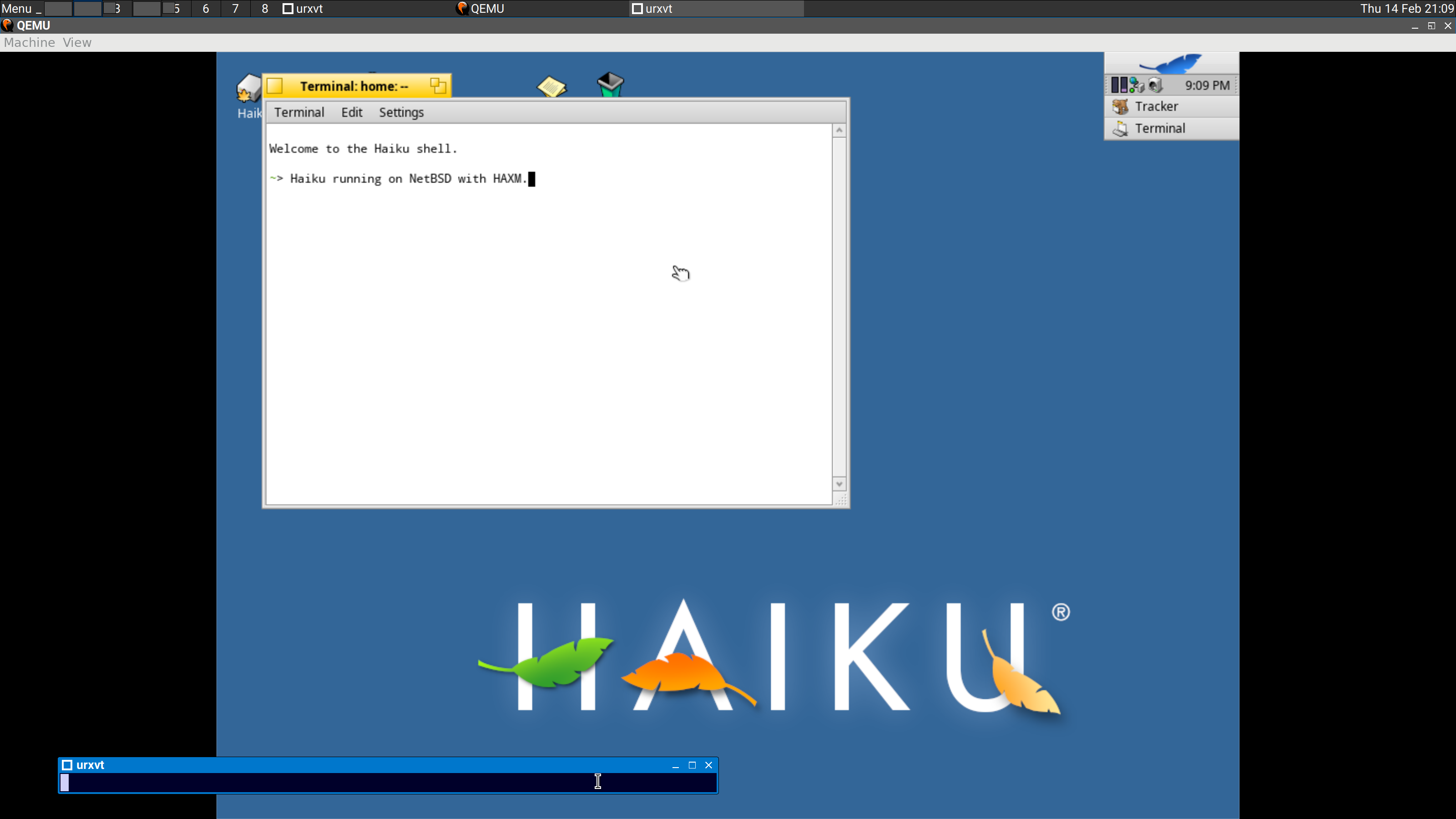
Task: Click the Haiku shell command line text
Action: click(x=408, y=179)
